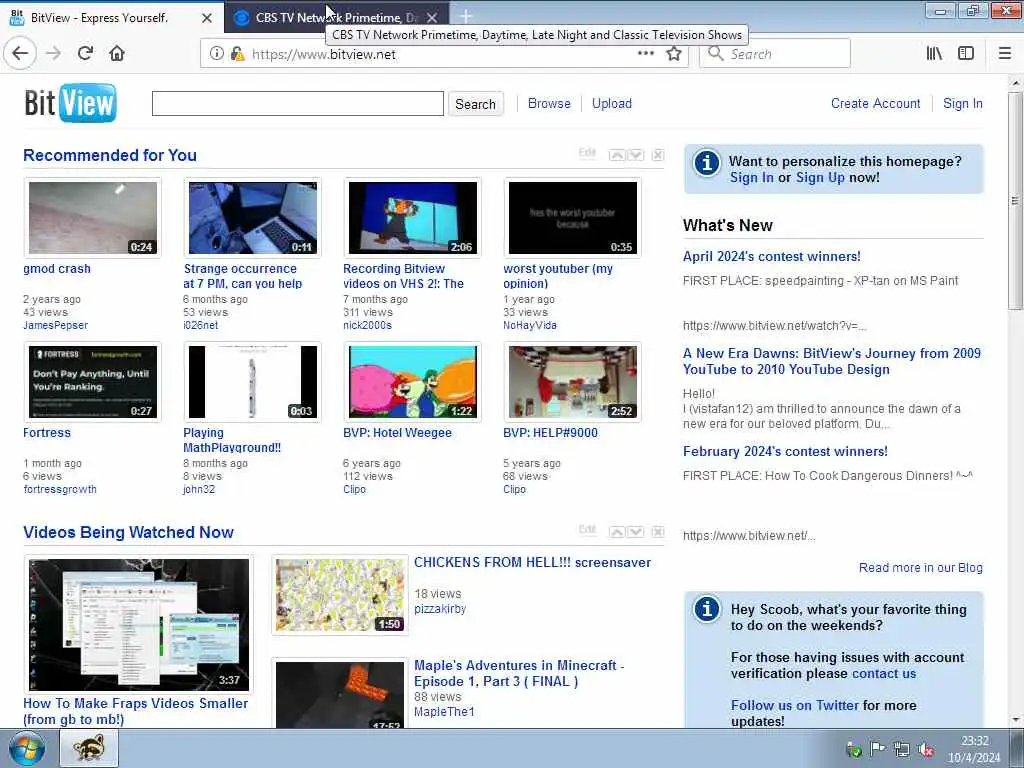The height and width of the screenshot is (768, 1024).
Task: Visit the fortressgrowth channel link
Action: coord(60,489)
